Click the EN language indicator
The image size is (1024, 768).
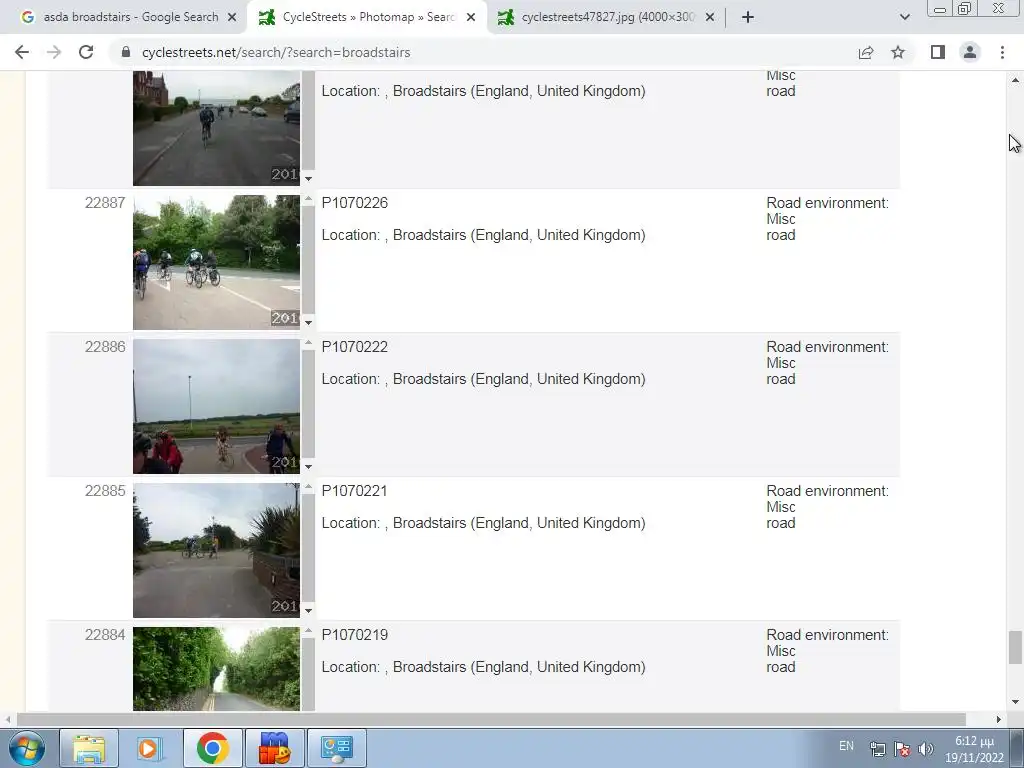pos(846,746)
